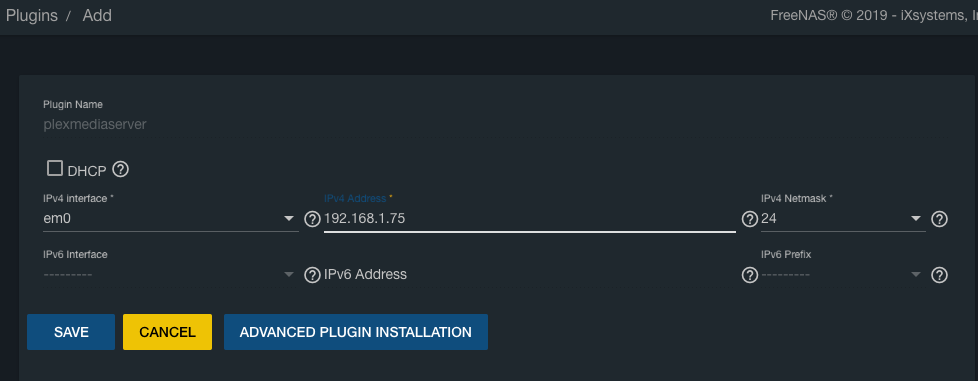Cancel the plugin installation
Image resolution: width=978 pixels, height=381 pixels.
[167, 332]
